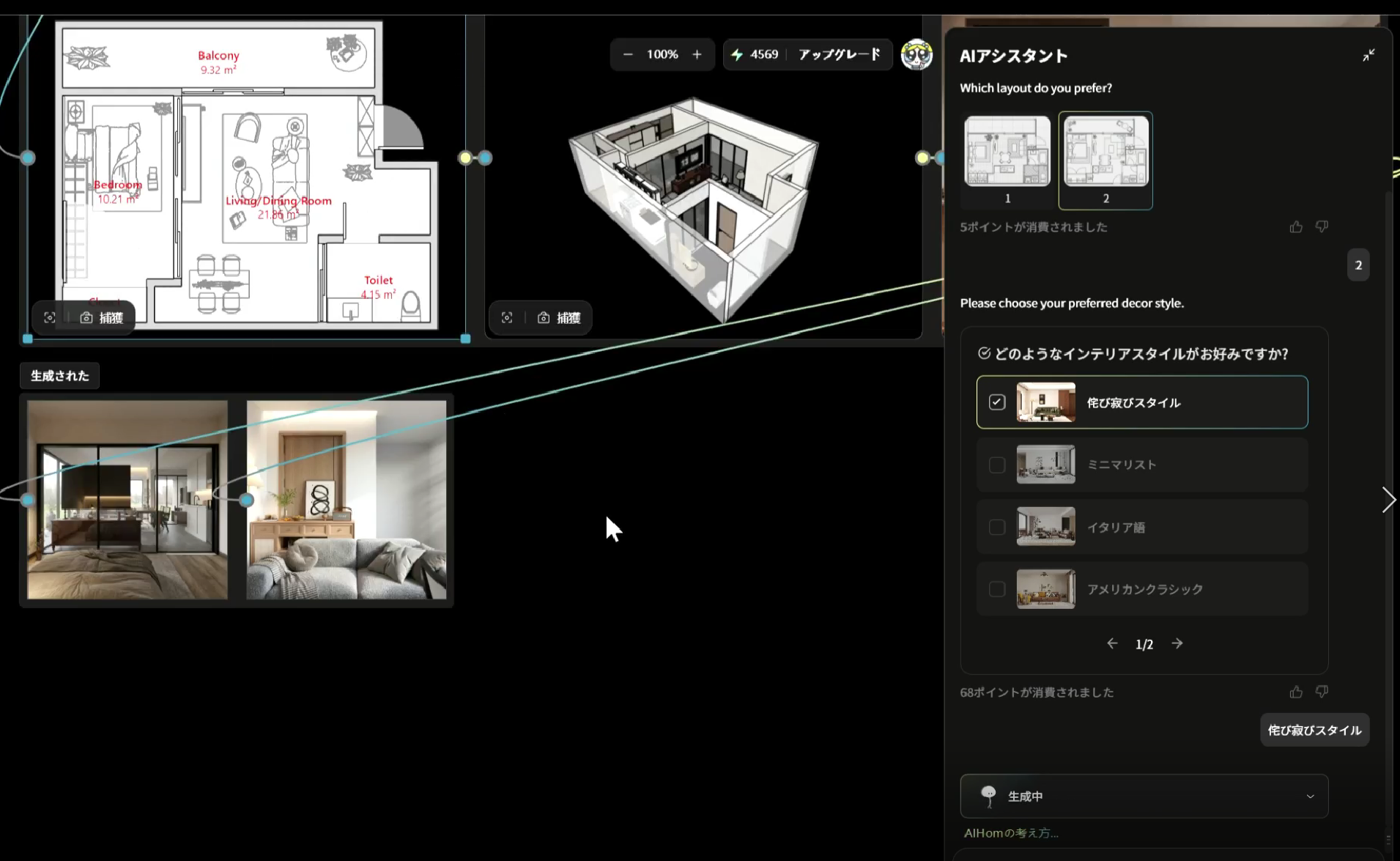
Task: Check the イタリア語 style checkbox
Action: 997,527
